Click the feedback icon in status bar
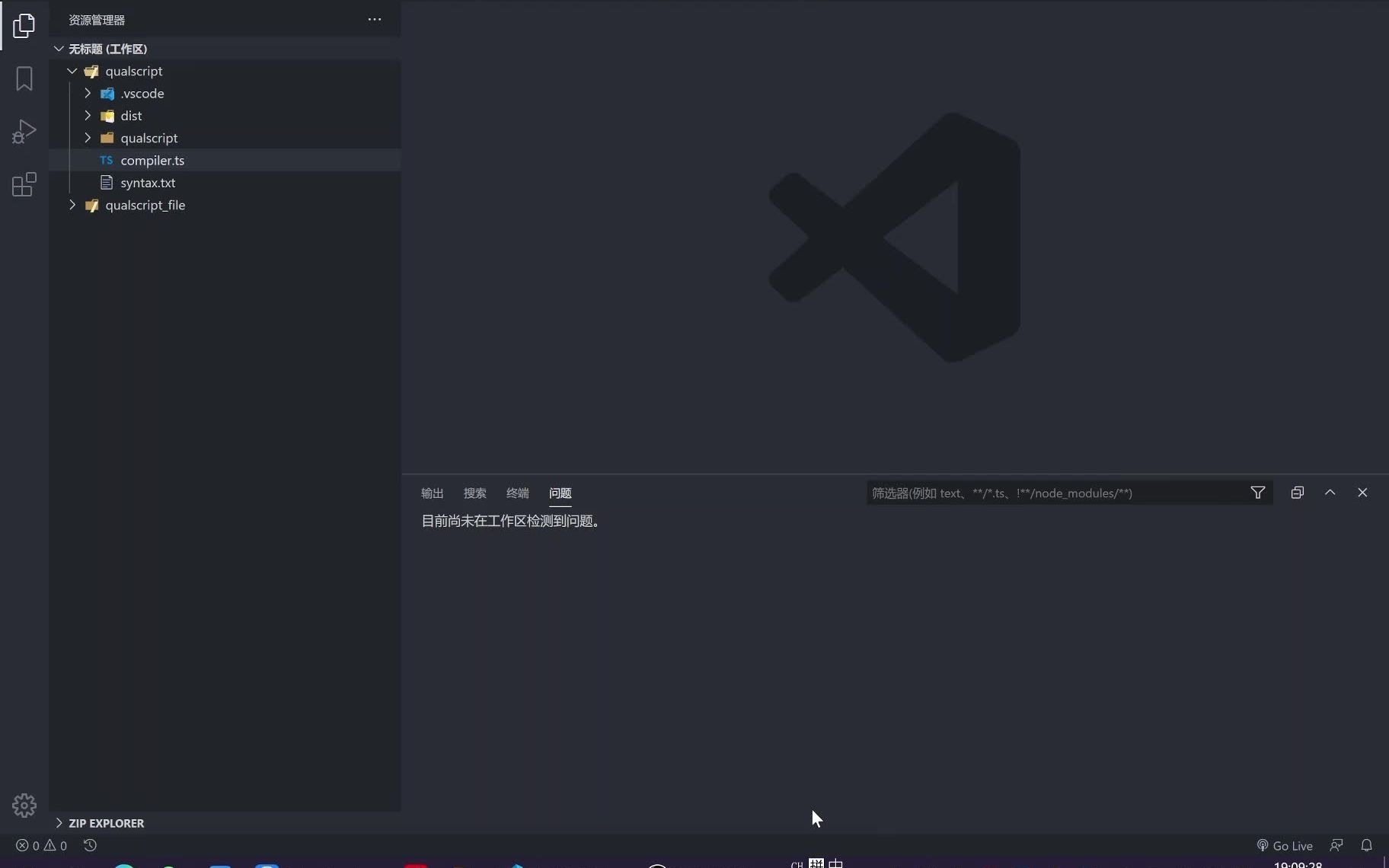This screenshot has width=1389, height=868. point(1336,845)
